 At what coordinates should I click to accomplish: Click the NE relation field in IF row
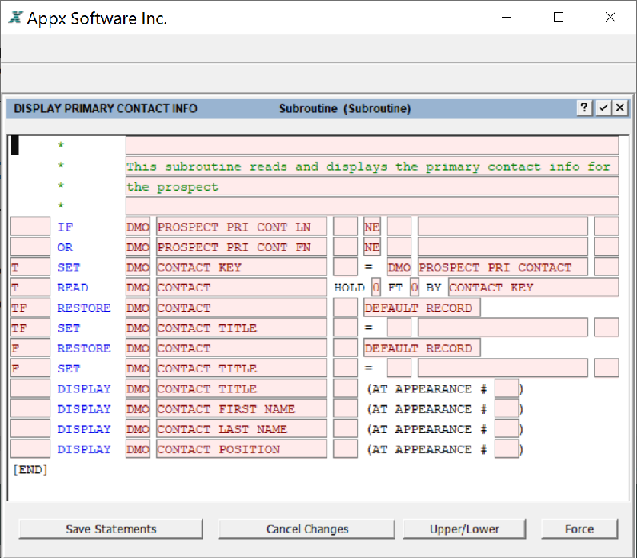tap(372, 227)
